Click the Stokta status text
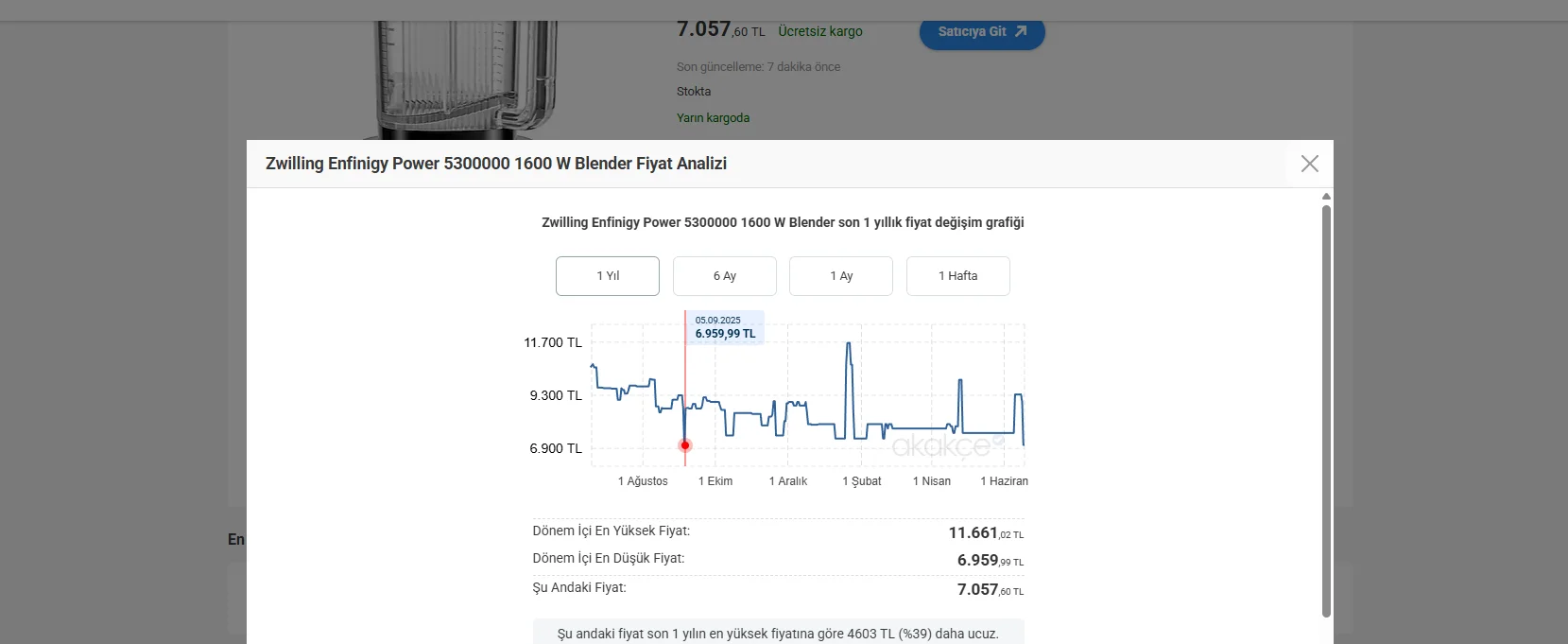1568x644 pixels. pyautogui.click(x=694, y=92)
